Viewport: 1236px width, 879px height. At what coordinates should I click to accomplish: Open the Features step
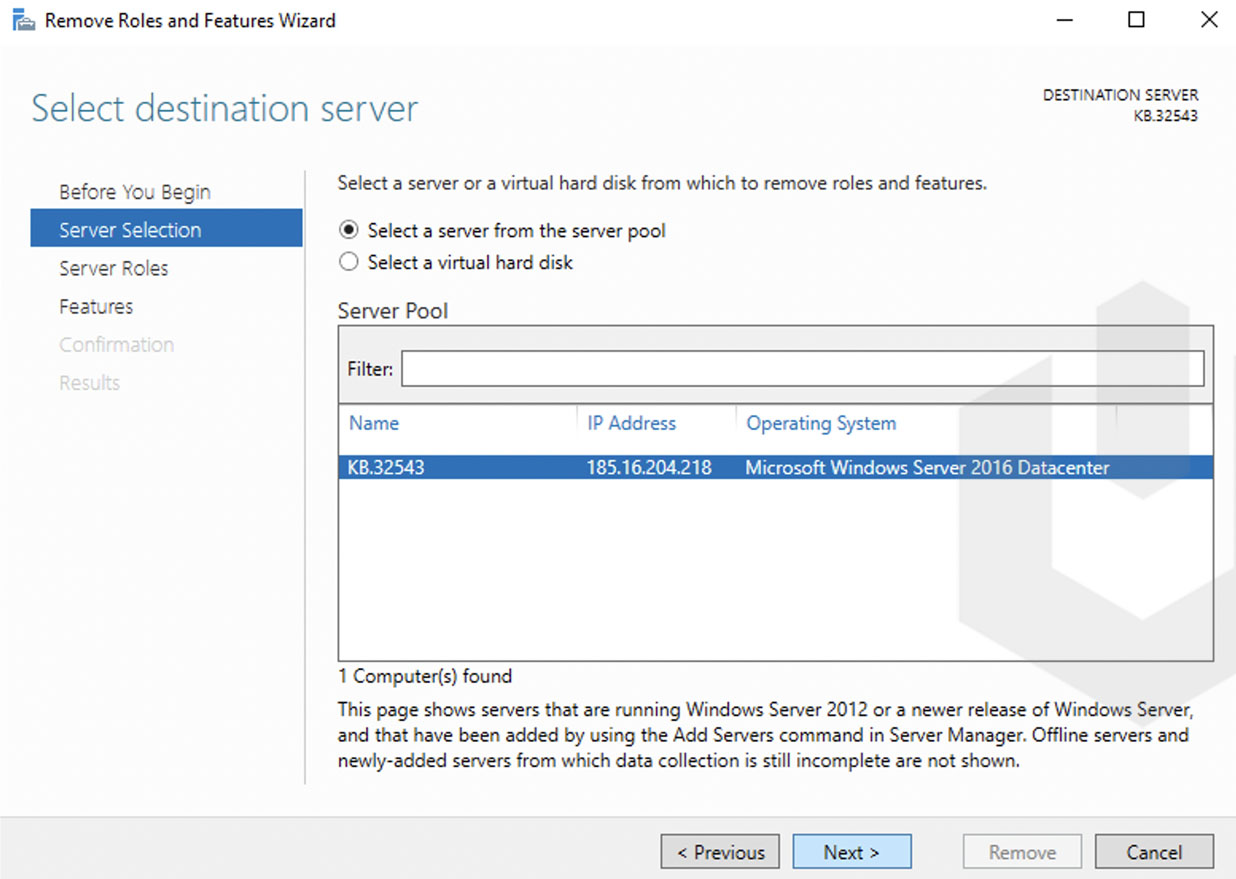(x=96, y=306)
